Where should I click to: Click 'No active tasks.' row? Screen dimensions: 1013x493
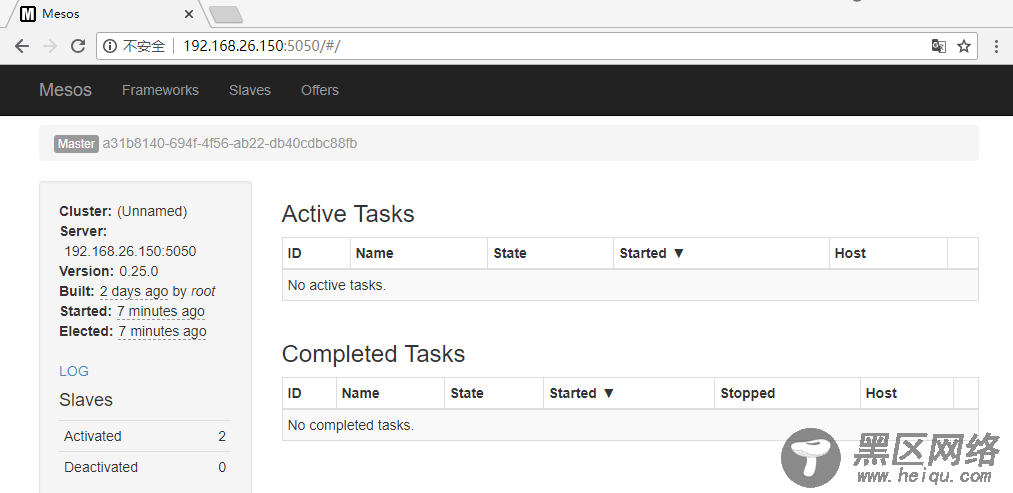click(630, 285)
